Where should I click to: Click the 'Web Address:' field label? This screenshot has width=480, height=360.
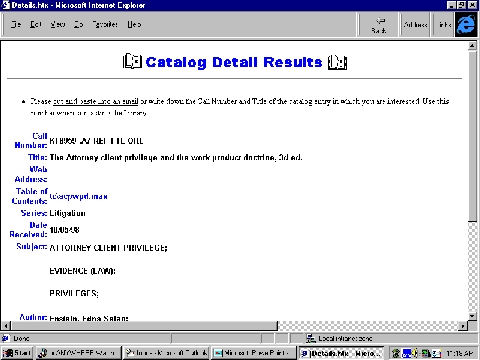[x=31, y=174]
